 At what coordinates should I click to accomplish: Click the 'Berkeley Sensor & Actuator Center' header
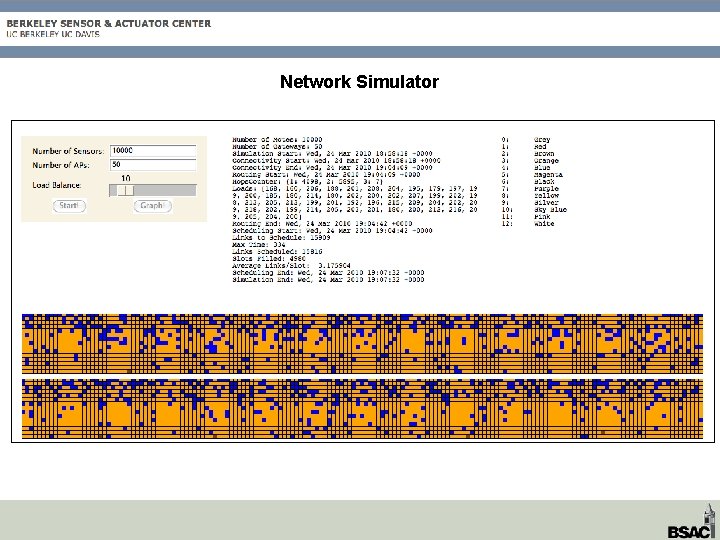109,23
